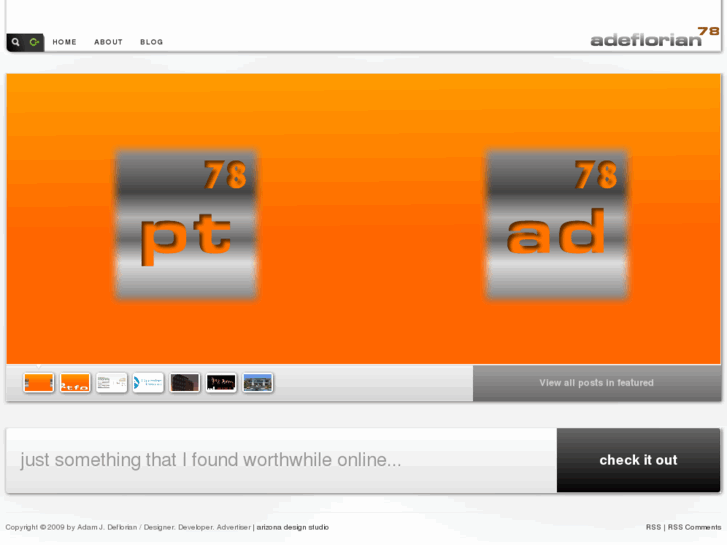Select the black night-lights slide thumbnail

[221, 383]
